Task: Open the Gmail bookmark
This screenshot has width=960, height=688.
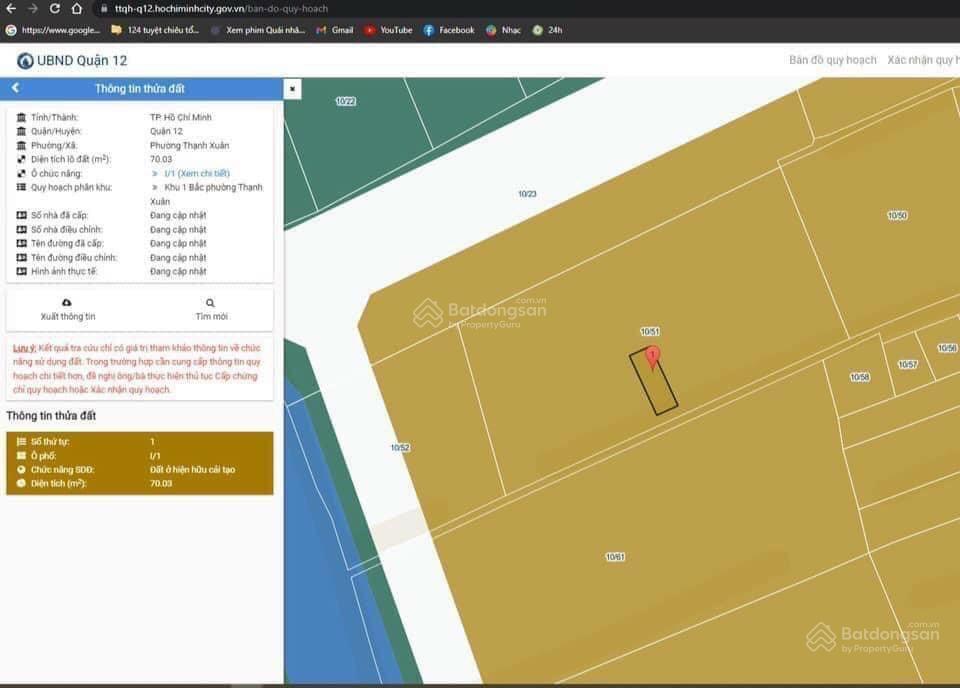Action: (335, 30)
